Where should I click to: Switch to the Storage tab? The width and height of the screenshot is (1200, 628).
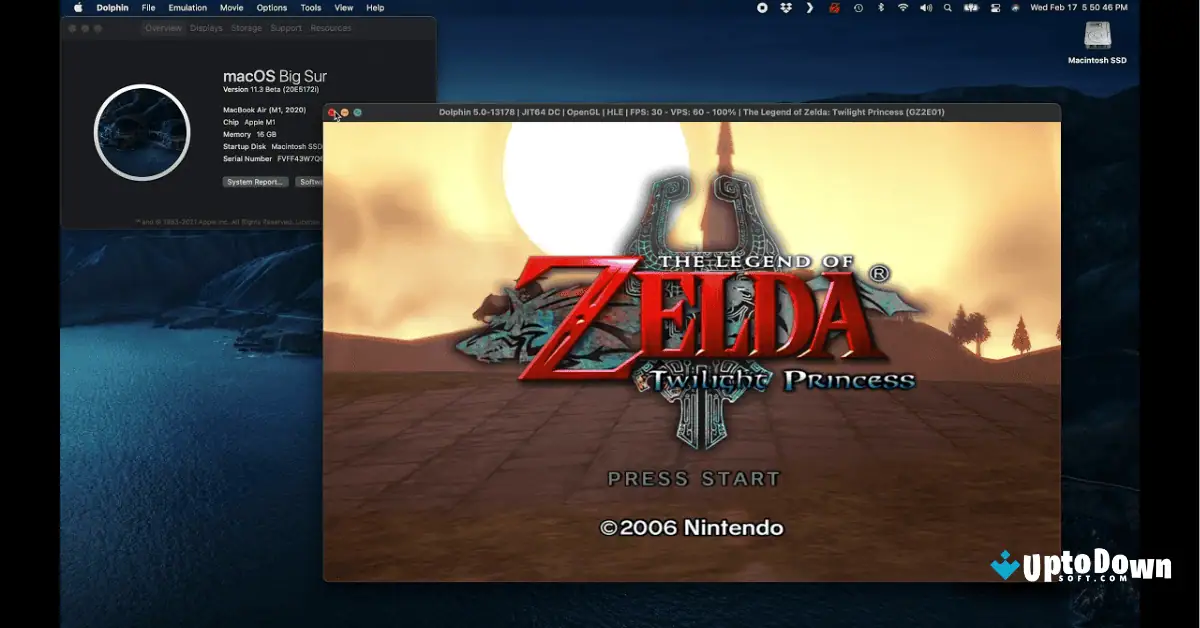[x=246, y=28]
